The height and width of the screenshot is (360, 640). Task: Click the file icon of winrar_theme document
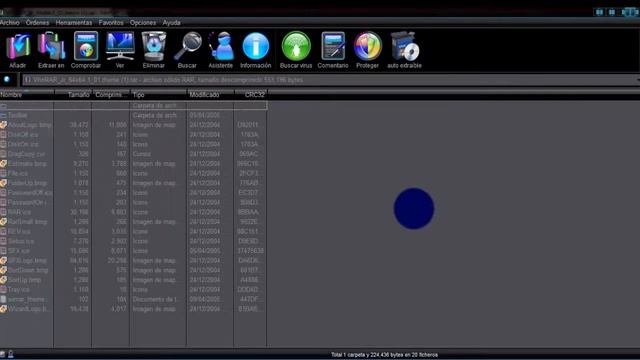click(3, 299)
